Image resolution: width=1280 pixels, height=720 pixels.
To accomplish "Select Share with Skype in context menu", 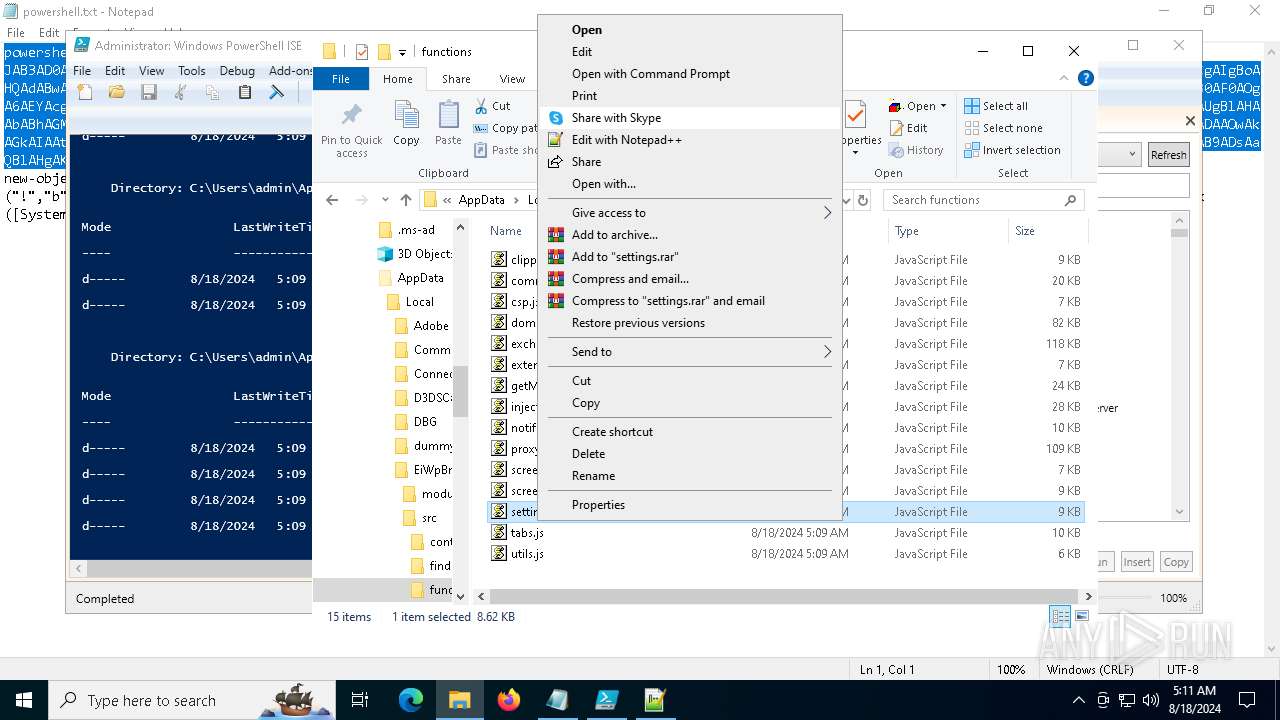I will (690, 118).
